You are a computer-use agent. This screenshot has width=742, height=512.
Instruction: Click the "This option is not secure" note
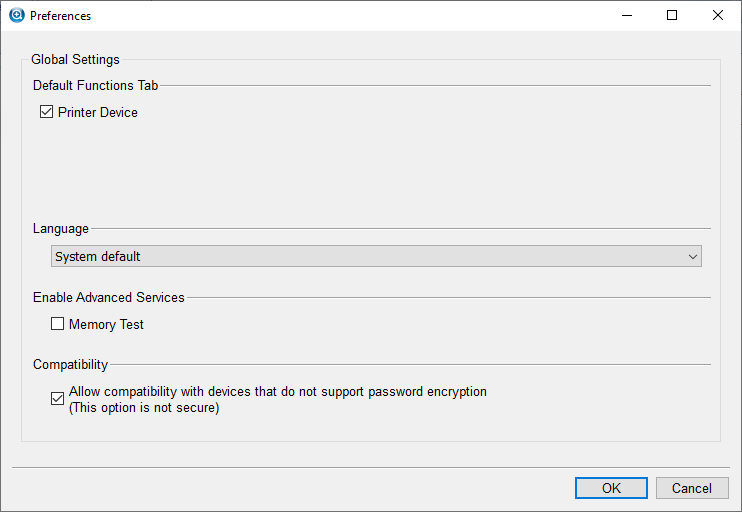pyautogui.click(x=144, y=408)
